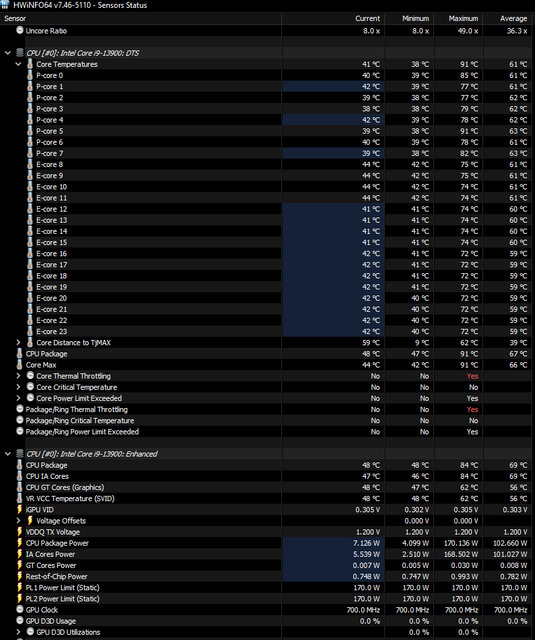The image size is (535, 640).
Task: Select the P-core 1 row label
Action: (x=49, y=86)
